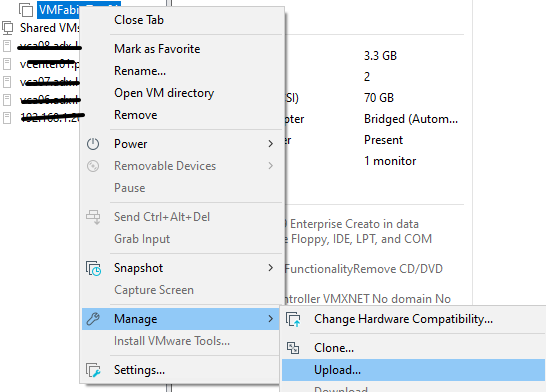546x392 pixels.
Task: Expand the Snapshot submenu arrow
Action: [271, 268]
